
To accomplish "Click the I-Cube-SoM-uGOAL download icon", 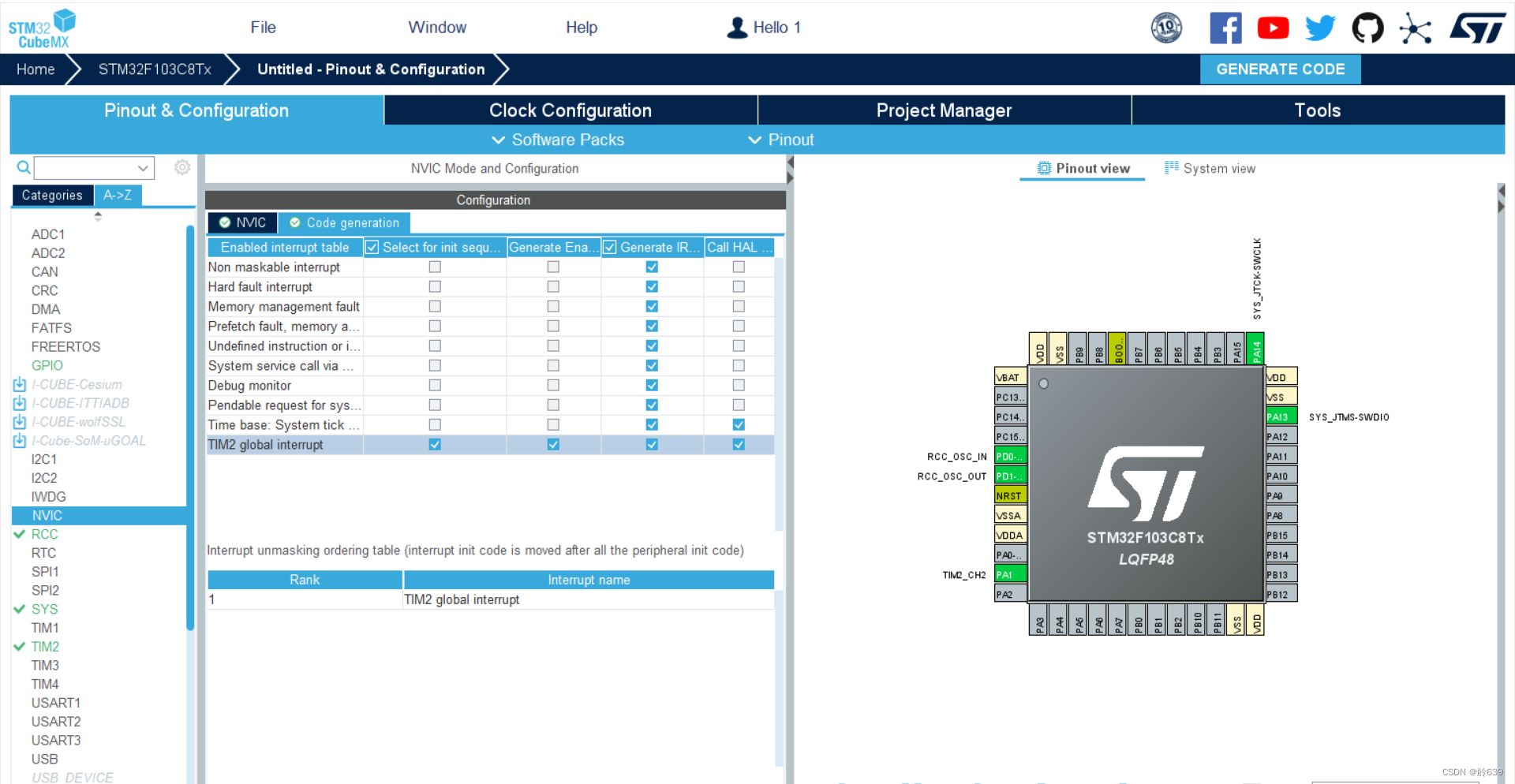I will click(x=20, y=441).
